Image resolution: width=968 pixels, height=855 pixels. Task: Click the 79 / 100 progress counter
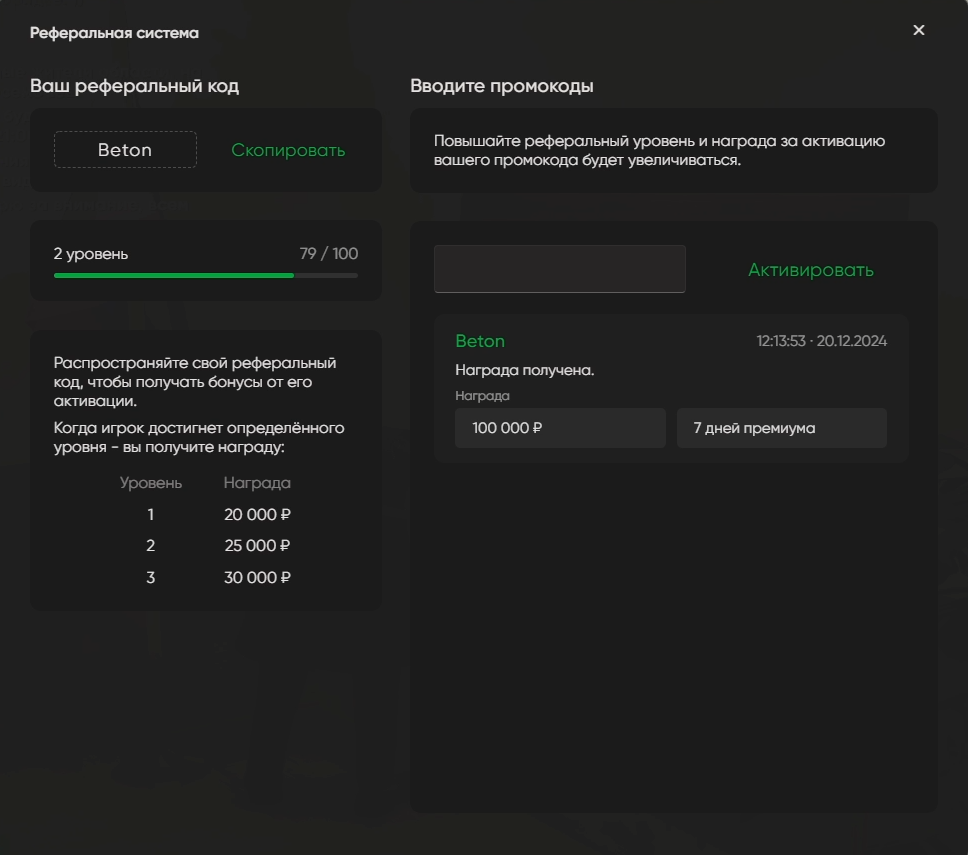[328, 254]
